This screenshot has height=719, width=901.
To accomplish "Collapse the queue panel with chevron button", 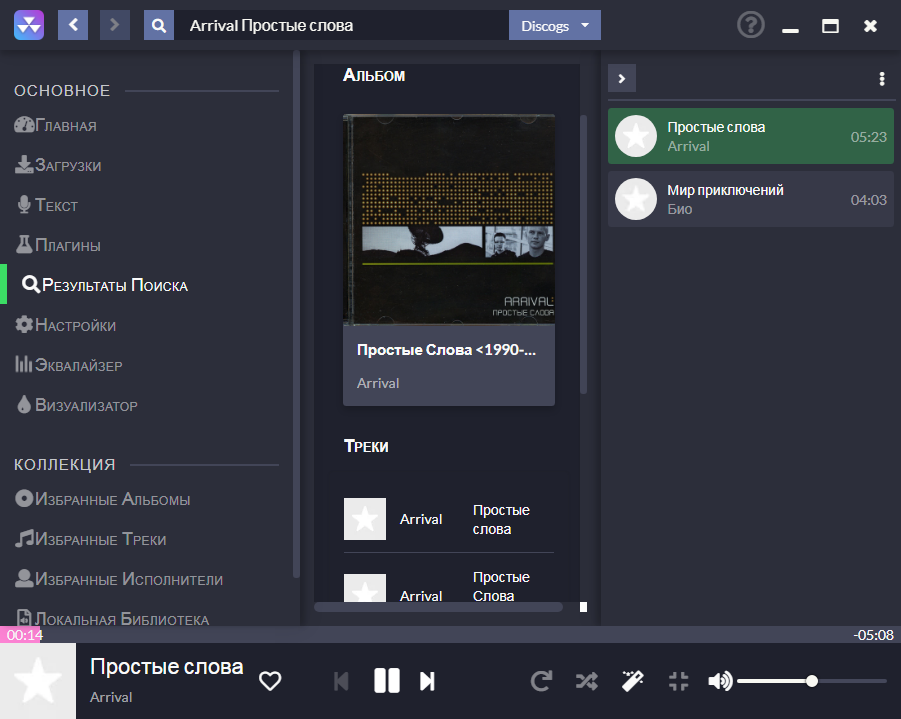I will click(x=622, y=78).
